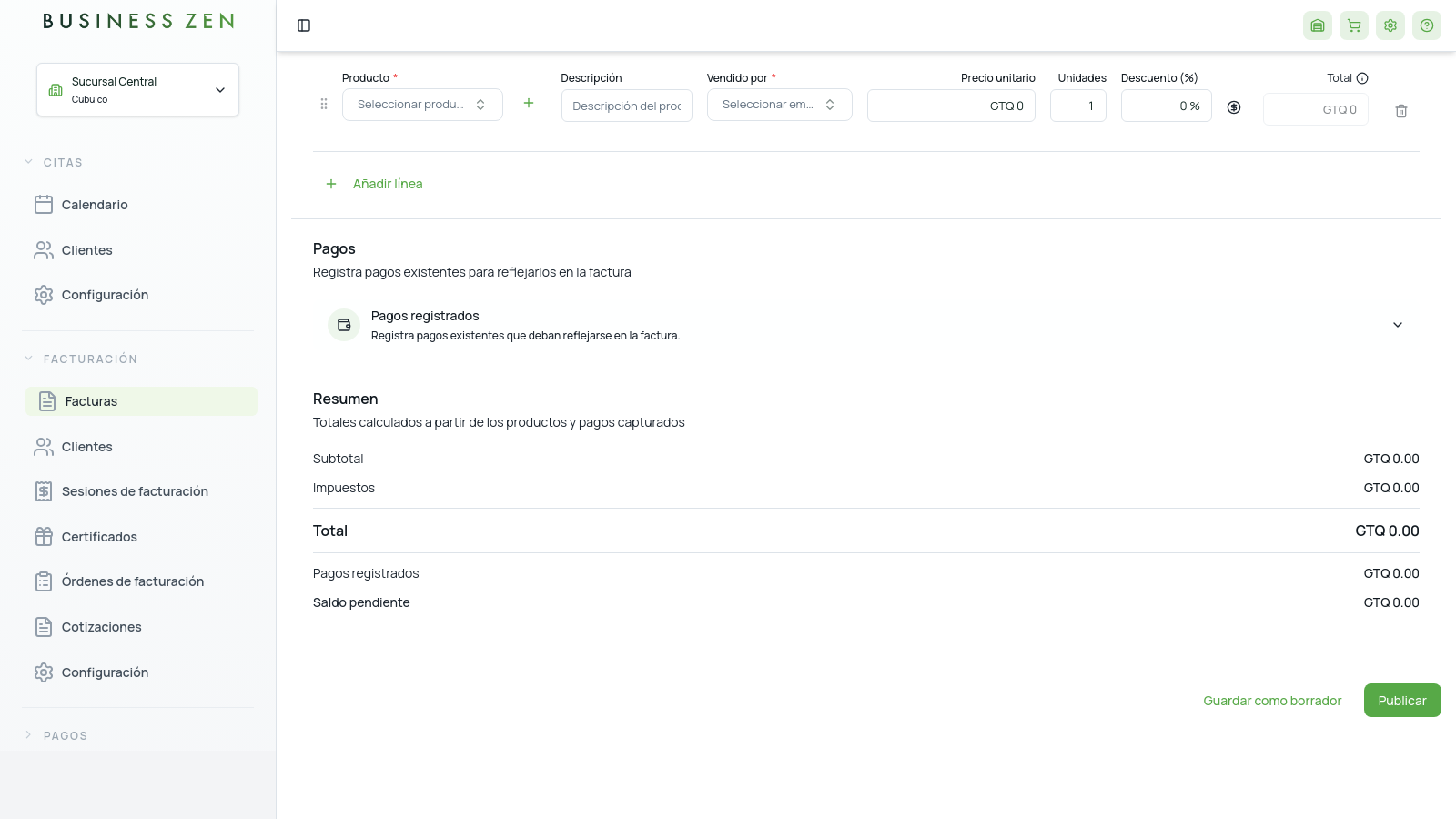Viewport: 1456px width, 819px height.
Task: Open the help question mark icon
Action: (1427, 25)
